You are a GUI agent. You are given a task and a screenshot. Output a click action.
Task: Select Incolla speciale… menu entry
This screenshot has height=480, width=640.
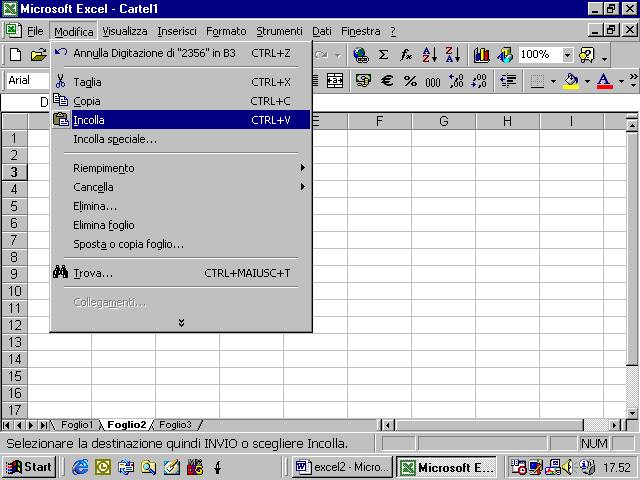tap(180, 139)
